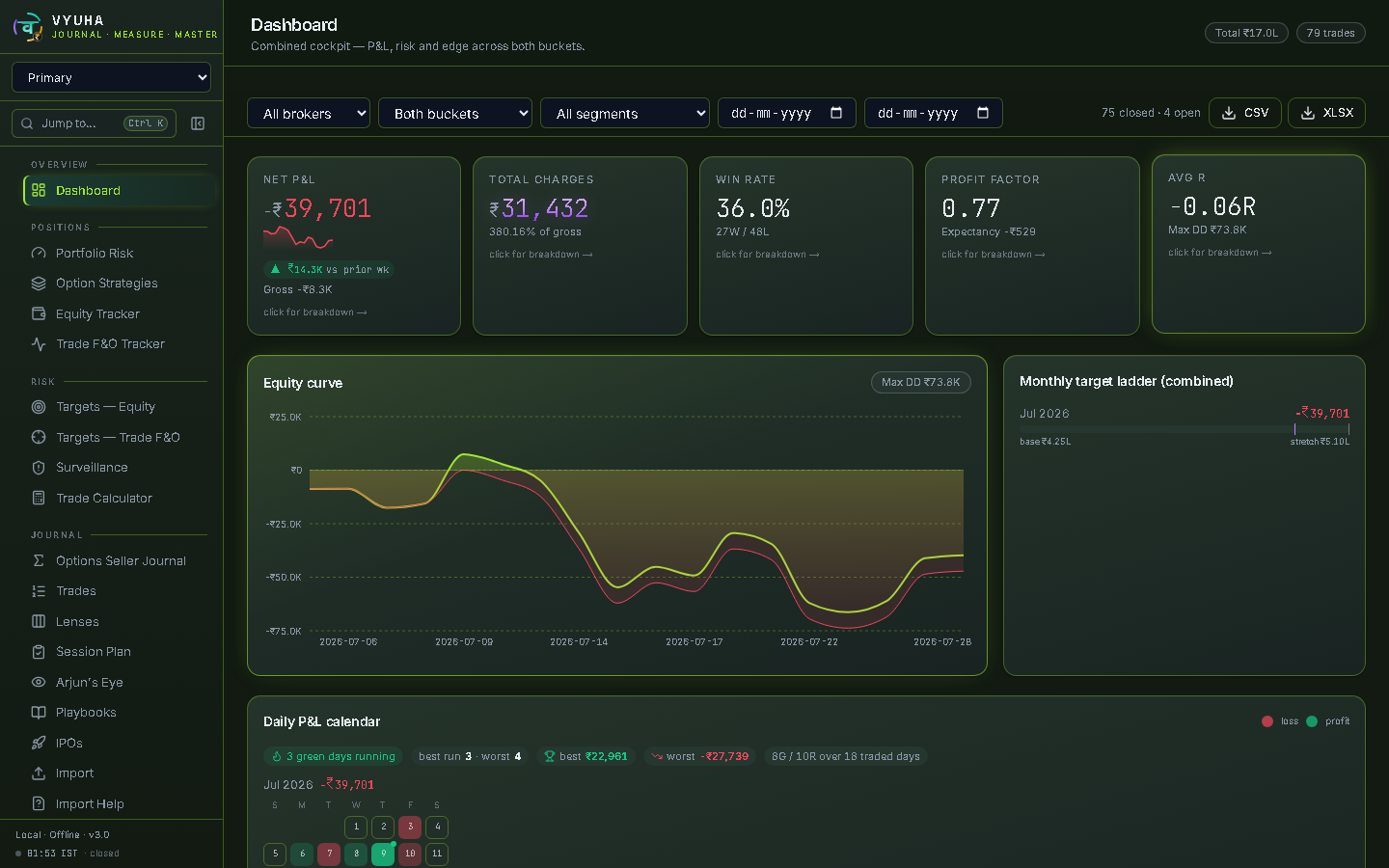This screenshot has width=1389, height=868.
Task: Click the Vyuha logo icon
Action: [28, 26]
